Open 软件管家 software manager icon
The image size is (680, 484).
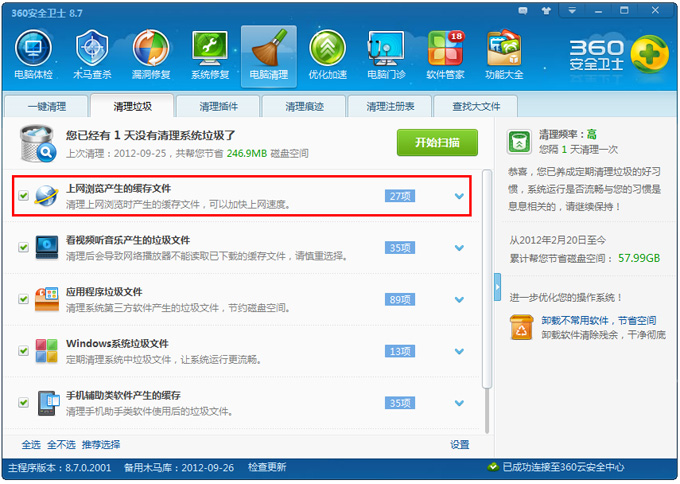(x=445, y=55)
